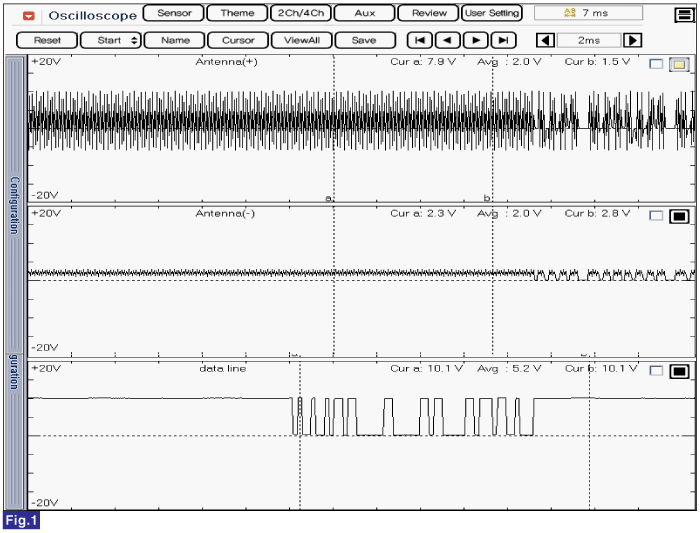Click cursor marker a in Antenna(+) pane
The width and height of the screenshot is (700, 533).
[x=329, y=198]
